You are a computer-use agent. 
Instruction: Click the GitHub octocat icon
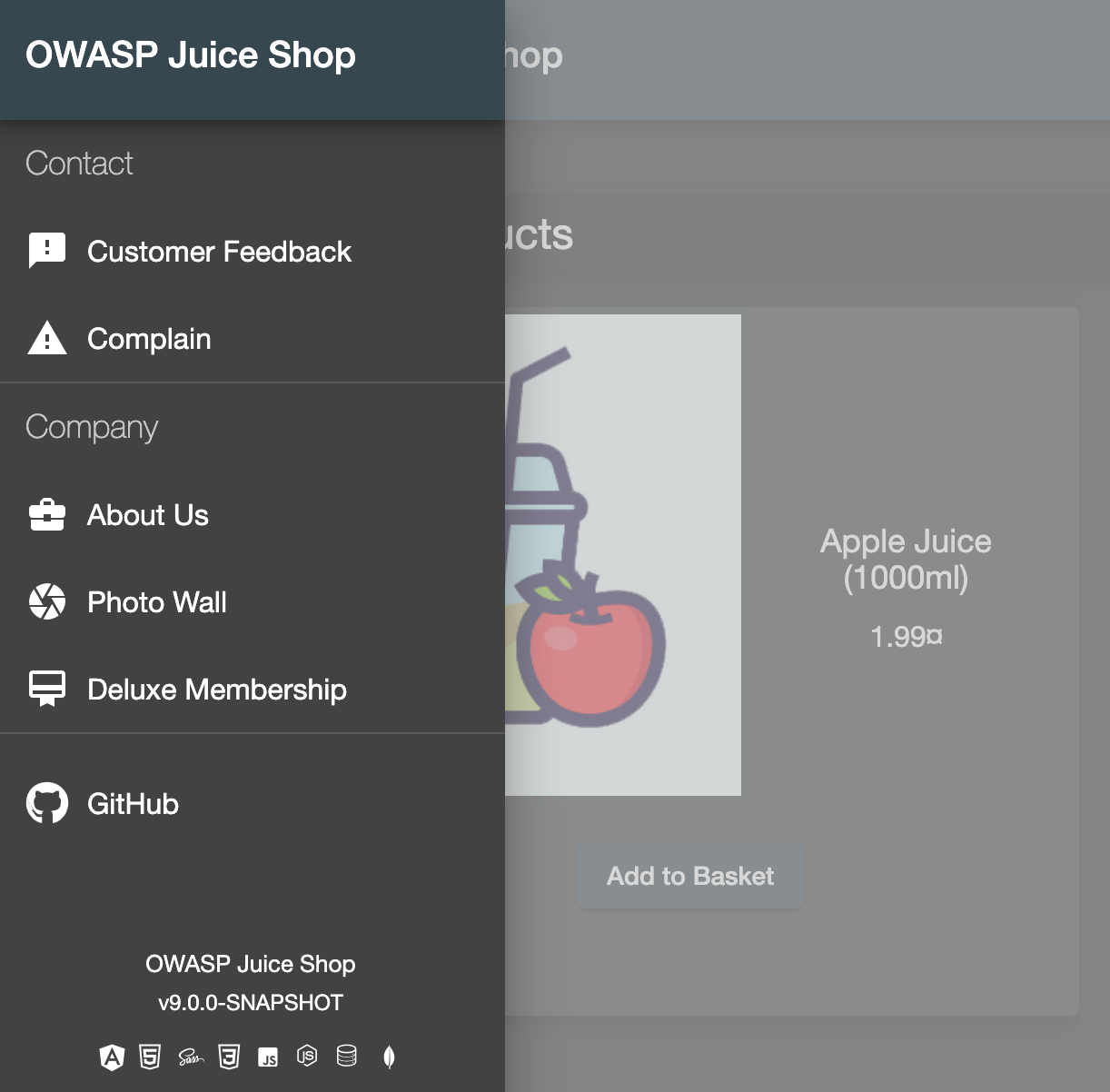(x=47, y=803)
